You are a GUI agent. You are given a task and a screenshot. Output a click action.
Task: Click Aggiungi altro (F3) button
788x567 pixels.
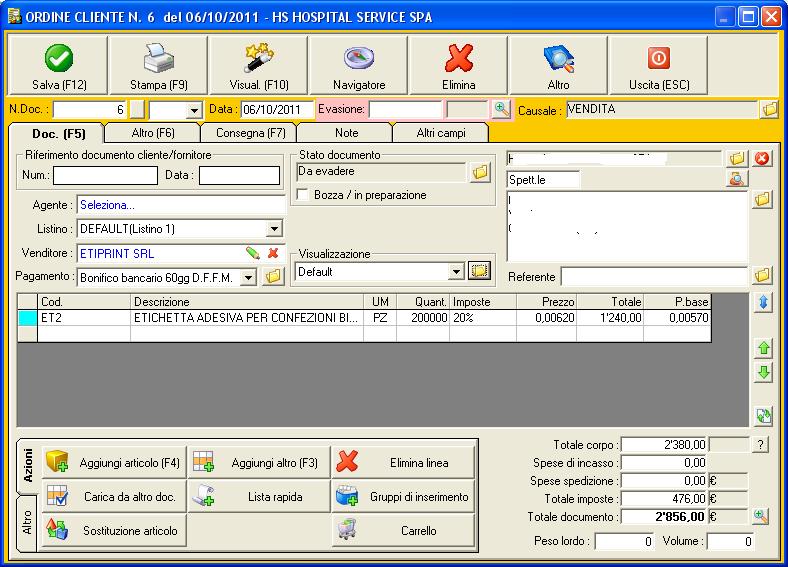pyautogui.click(x=259, y=462)
